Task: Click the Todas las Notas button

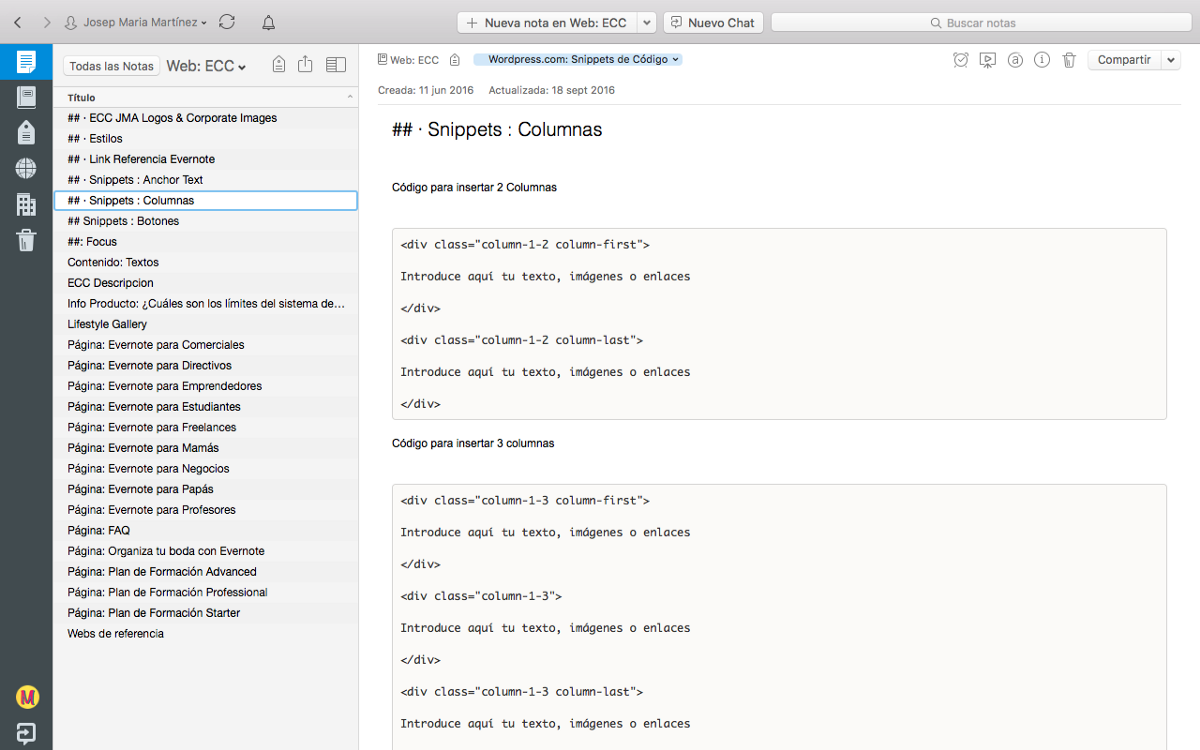Action: [112, 66]
